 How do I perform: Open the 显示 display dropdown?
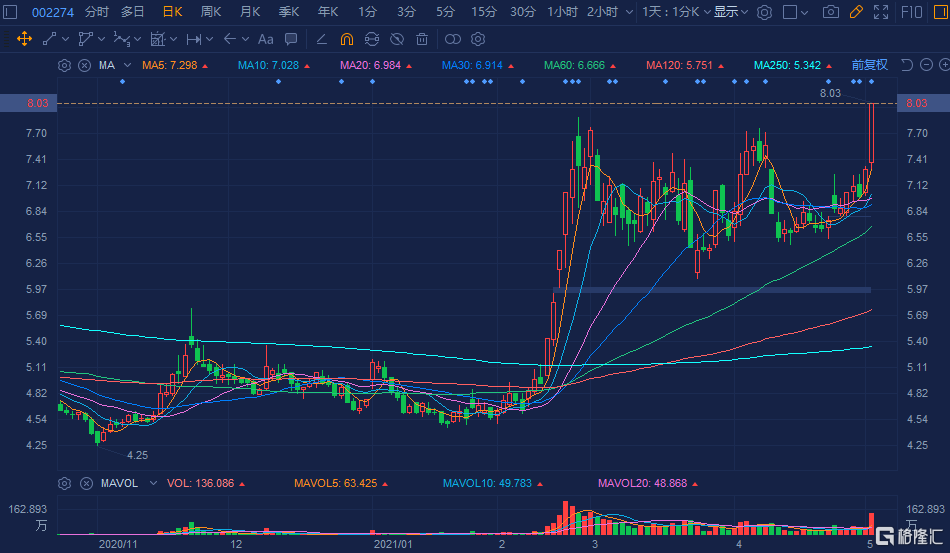731,12
